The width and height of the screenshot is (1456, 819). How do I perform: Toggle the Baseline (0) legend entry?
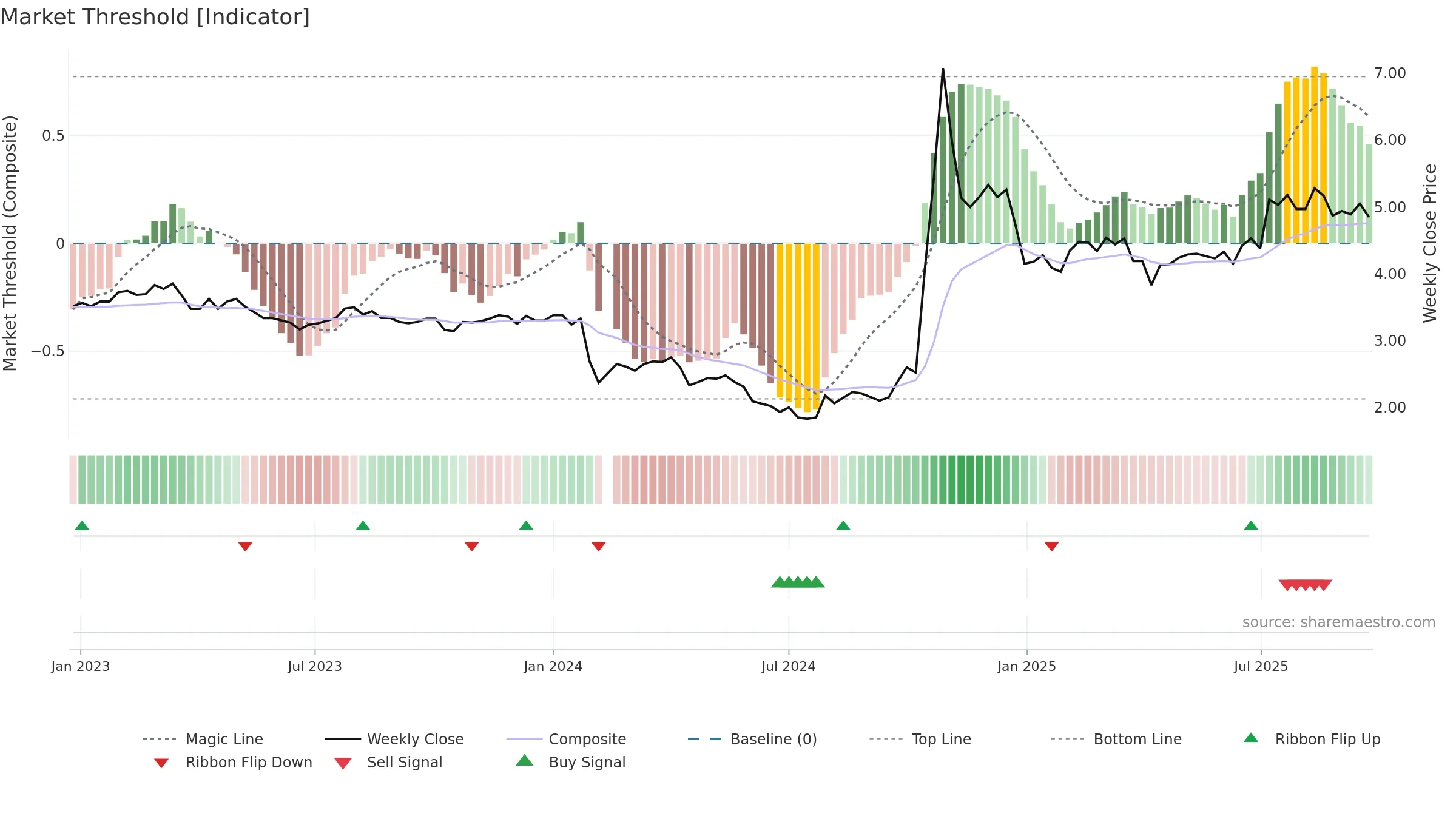point(752,739)
